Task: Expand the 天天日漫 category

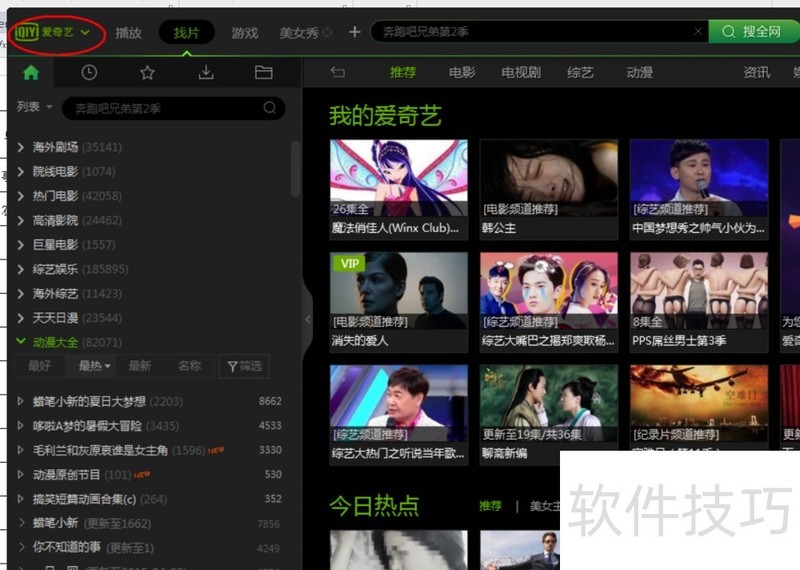Action: coord(21,318)
